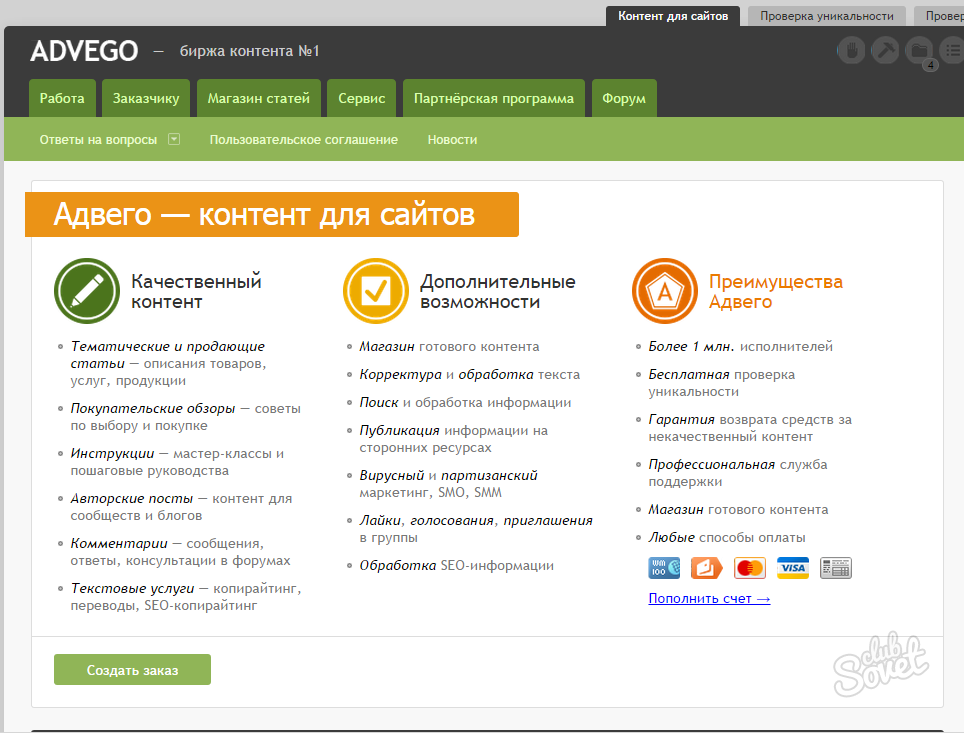The height and width of the screenshot is (733, 964).
Task: Click Бесплатная проверка уникальности item
Action: [x=721, y=383]
